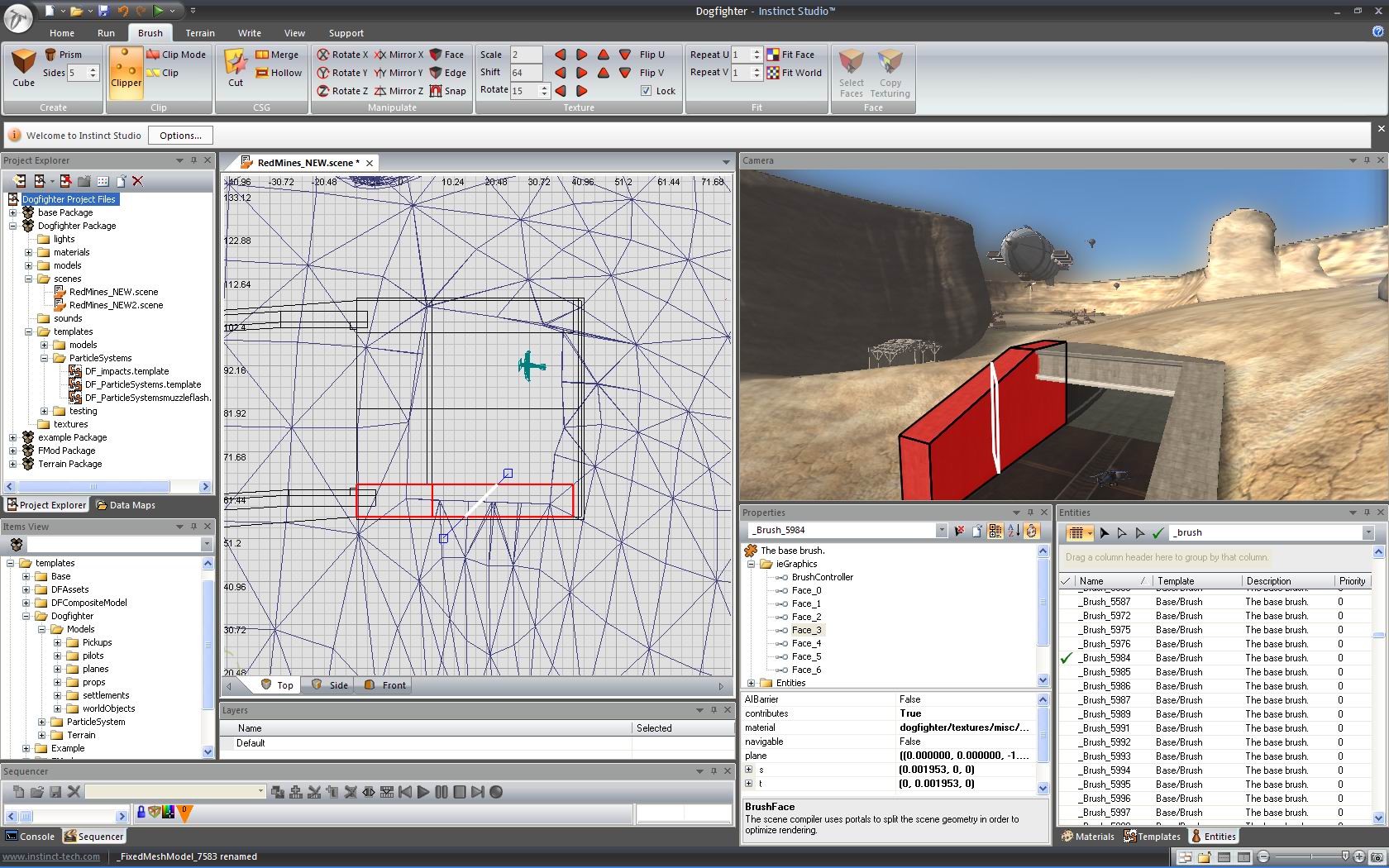Viewport: 1389px width, 868px height.
Task: Switch to the Front viewport tab
Action: 385,685
